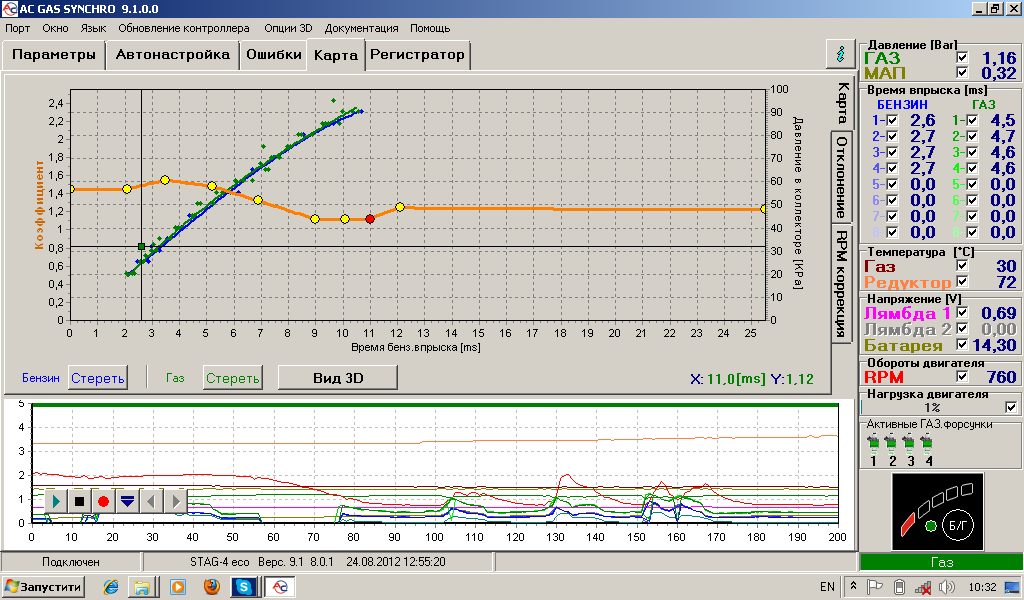1024x600 pixels.
Task: Select the red multiplier point at 11 ms
Action: (370, 219)
